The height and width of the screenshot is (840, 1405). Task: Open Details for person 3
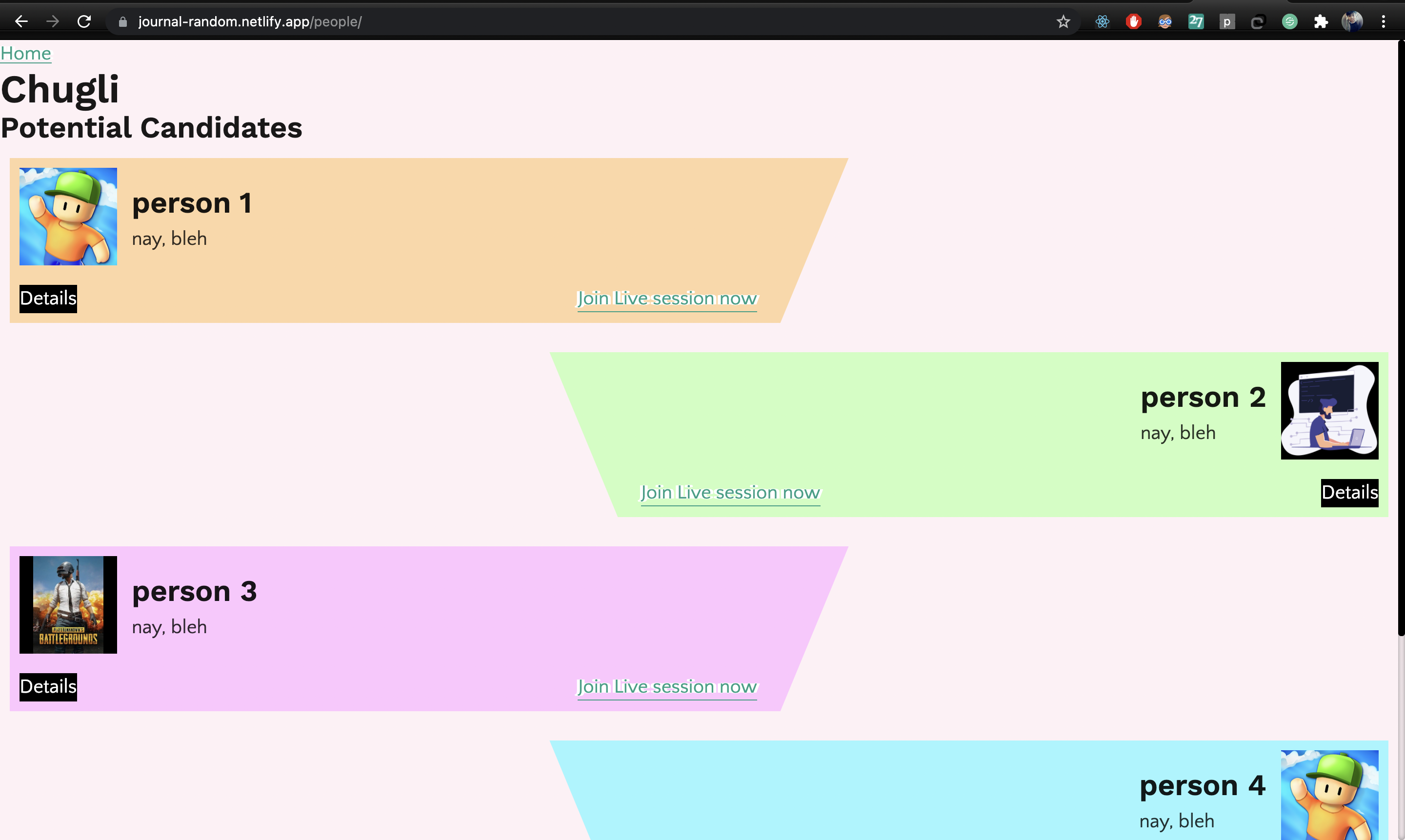[48, 687]
